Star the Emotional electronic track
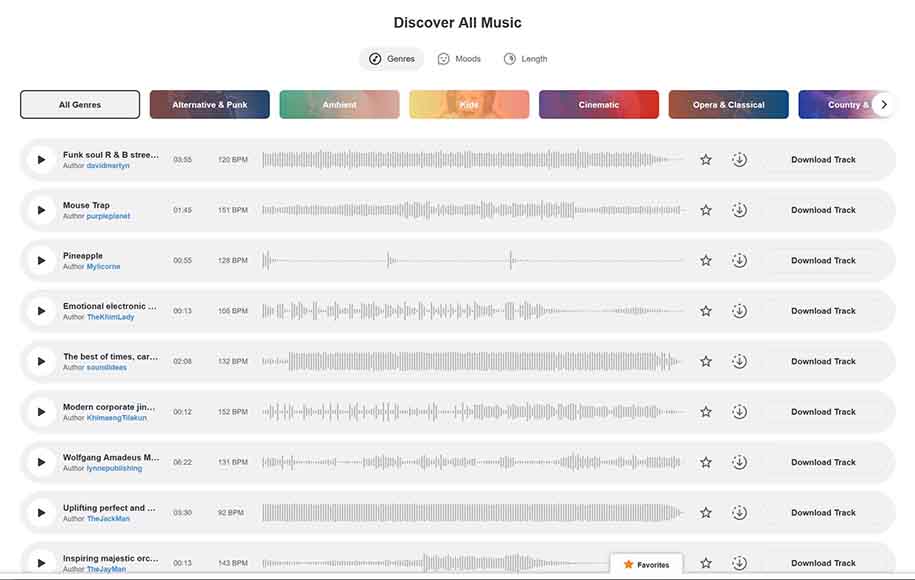915x580 pixels. coord(706,311)
